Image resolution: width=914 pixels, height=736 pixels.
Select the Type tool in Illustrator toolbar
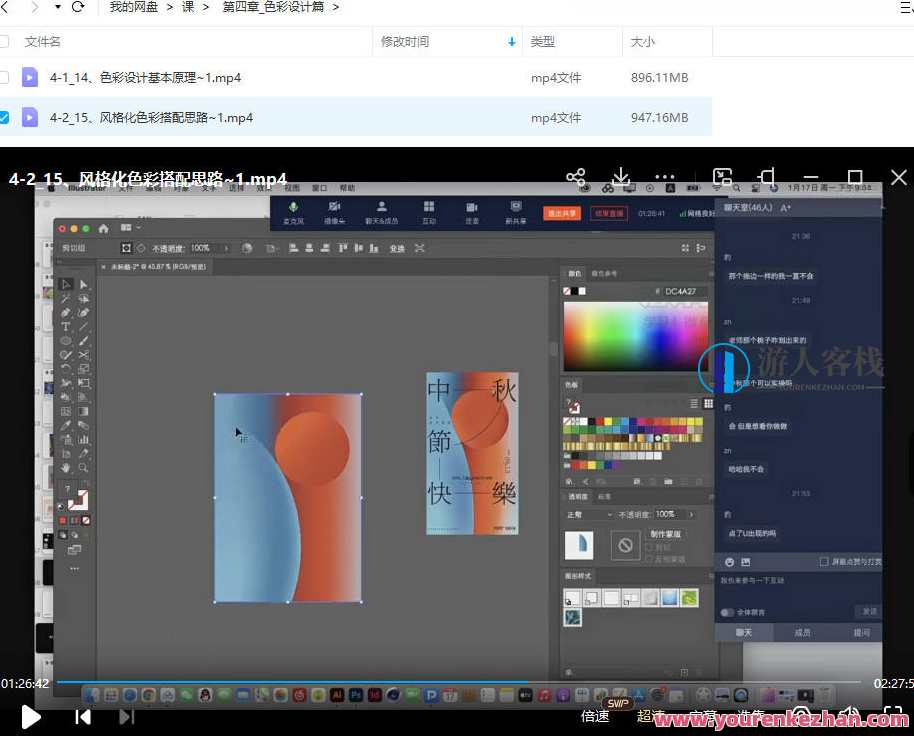(x=66, y=327)
